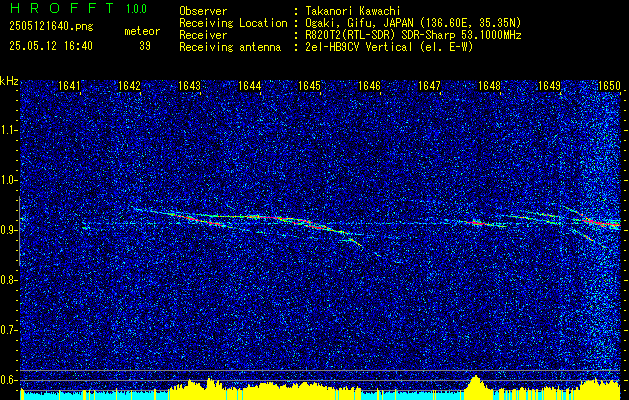Image resolution: width=629 pixels, height=400 pixels.
Task: Click the 0.9 kHz axis label
Action: coord(7,230)
